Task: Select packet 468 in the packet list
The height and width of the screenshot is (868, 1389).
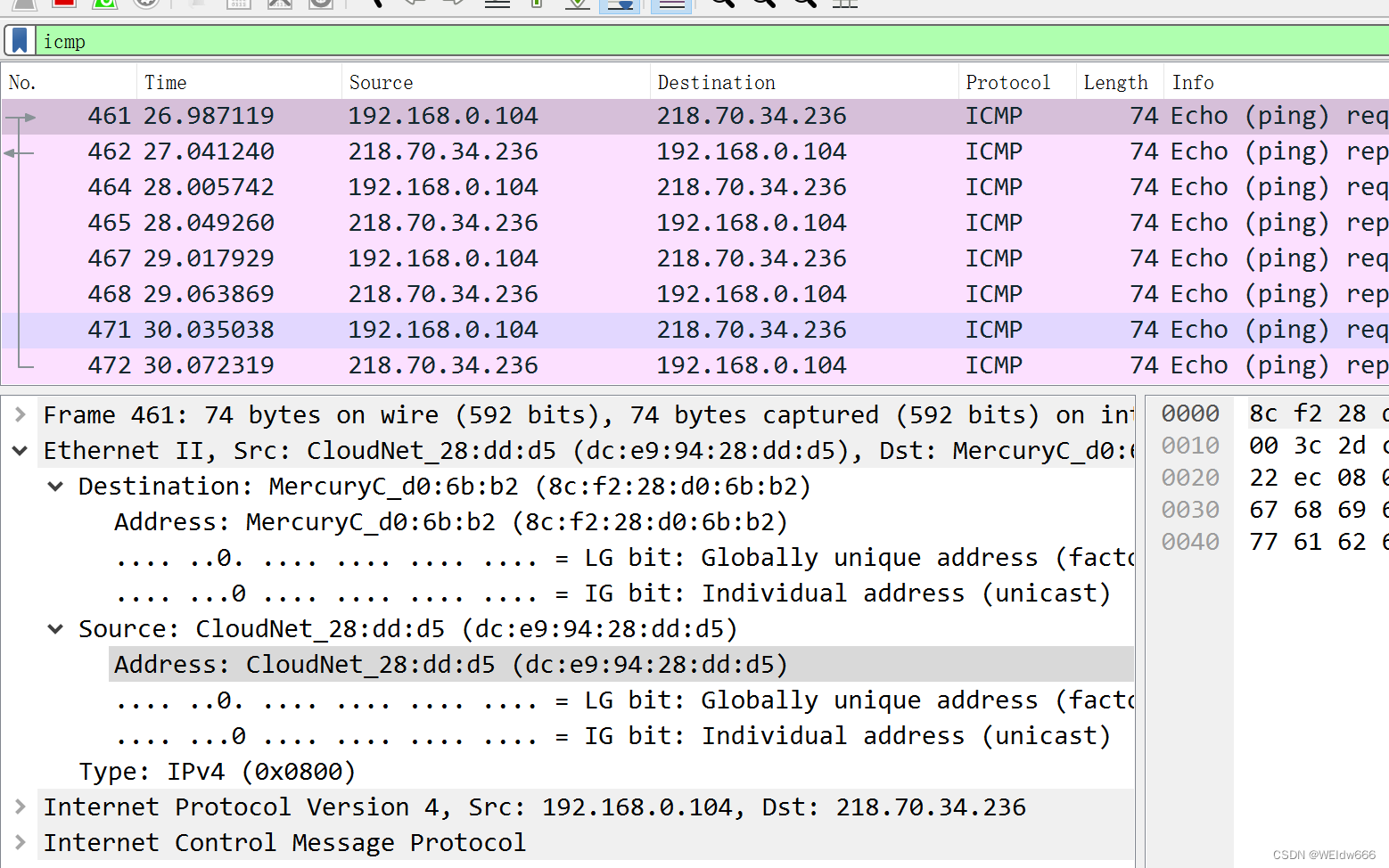Action: tap(694, 295)
